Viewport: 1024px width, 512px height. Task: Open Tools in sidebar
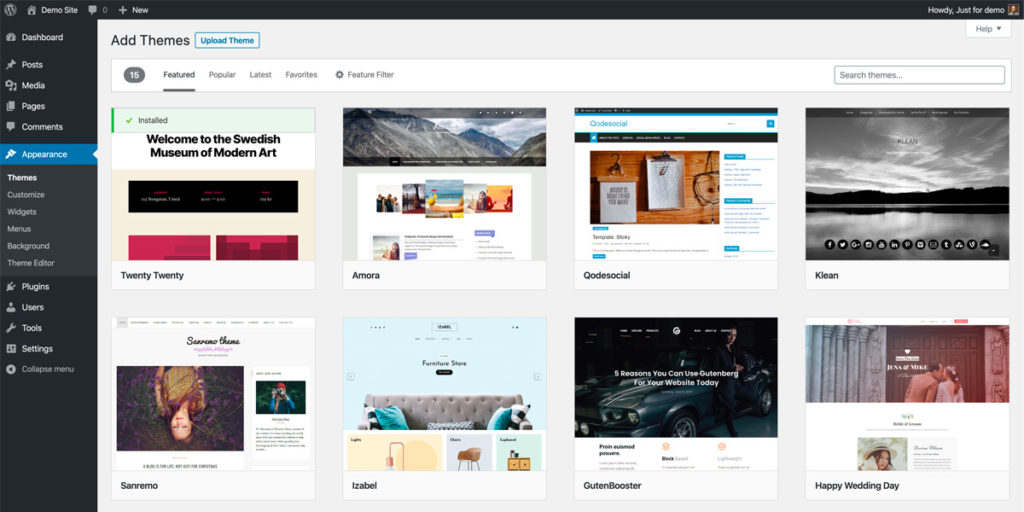(x=31, y=328)
